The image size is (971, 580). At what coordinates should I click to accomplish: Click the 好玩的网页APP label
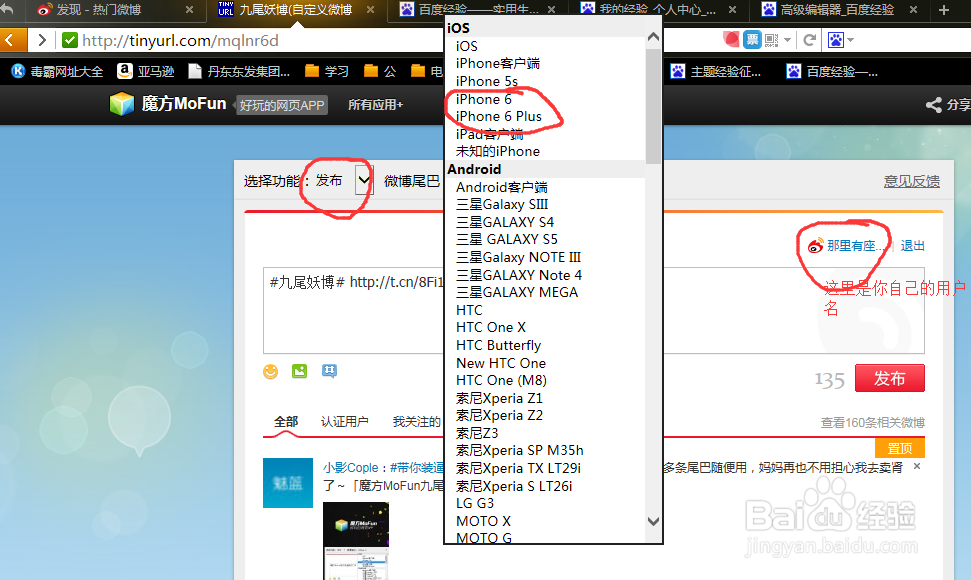(282, 105)
